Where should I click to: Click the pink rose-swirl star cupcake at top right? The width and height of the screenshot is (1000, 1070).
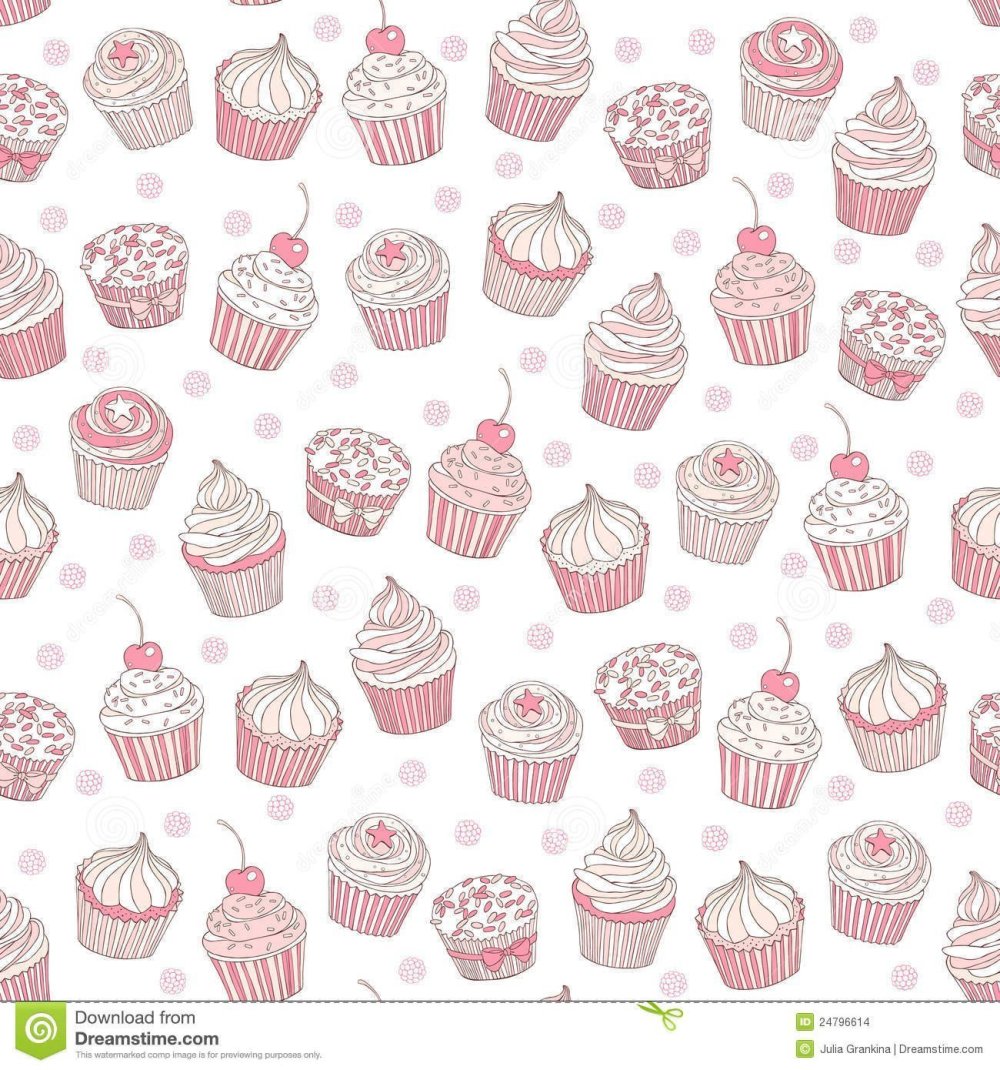tap(790, 77)
